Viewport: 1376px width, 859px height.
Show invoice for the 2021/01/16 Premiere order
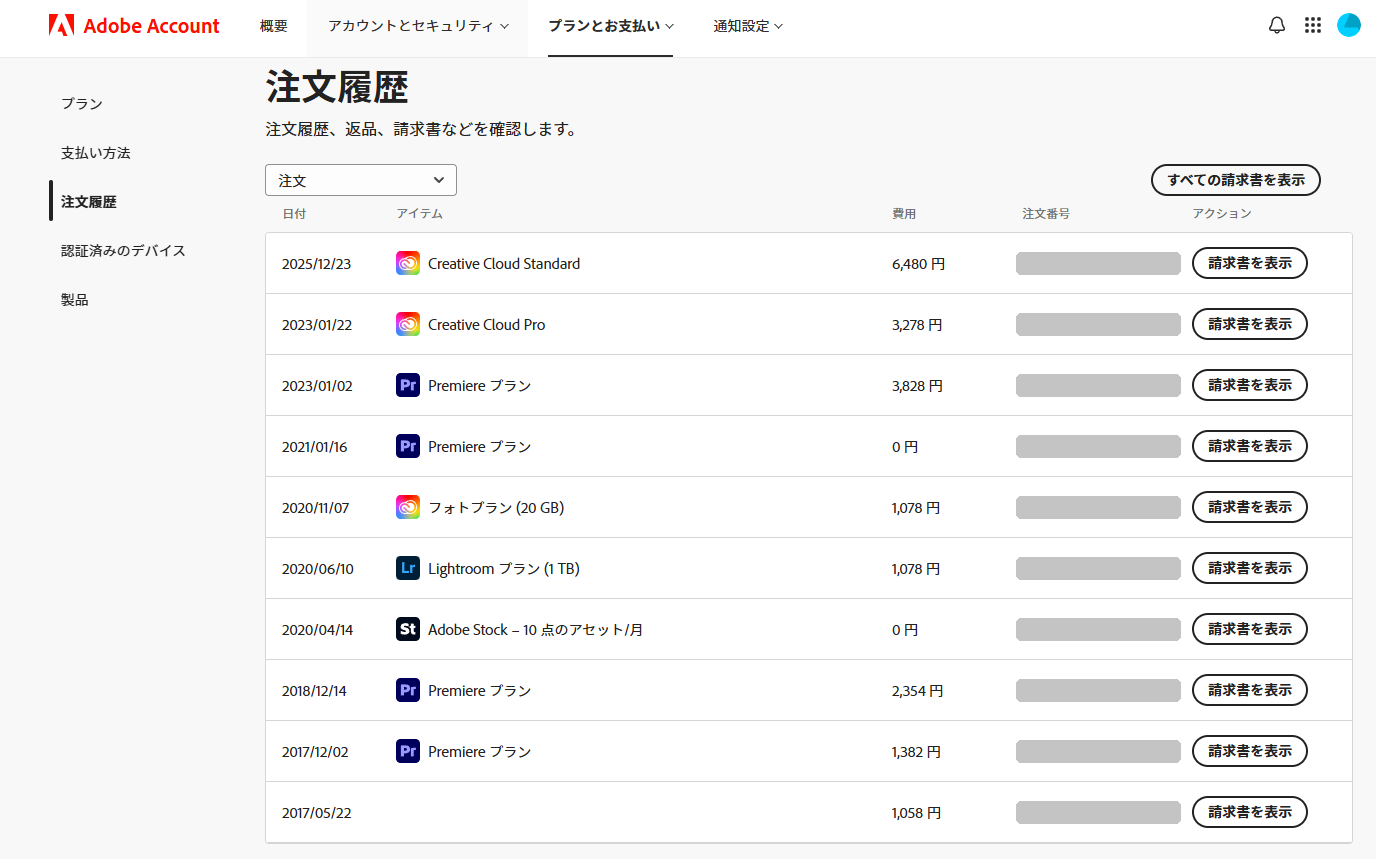pyautogui.click(x=1250, y=446)
